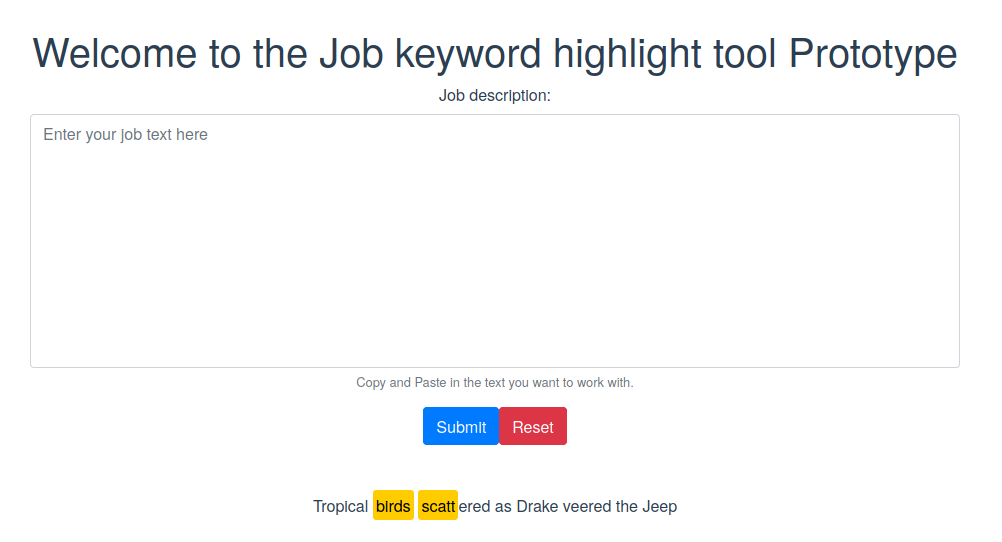
Task: Click the "Enter your job text here" placeholder
Action: [x=125, y=135]
